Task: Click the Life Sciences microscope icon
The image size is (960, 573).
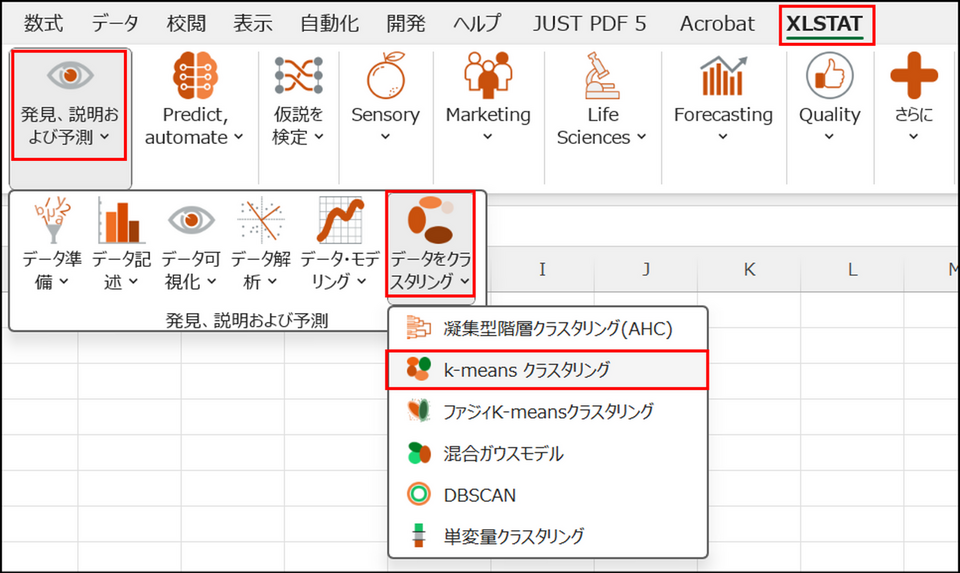Action: [x=602, y=75]
